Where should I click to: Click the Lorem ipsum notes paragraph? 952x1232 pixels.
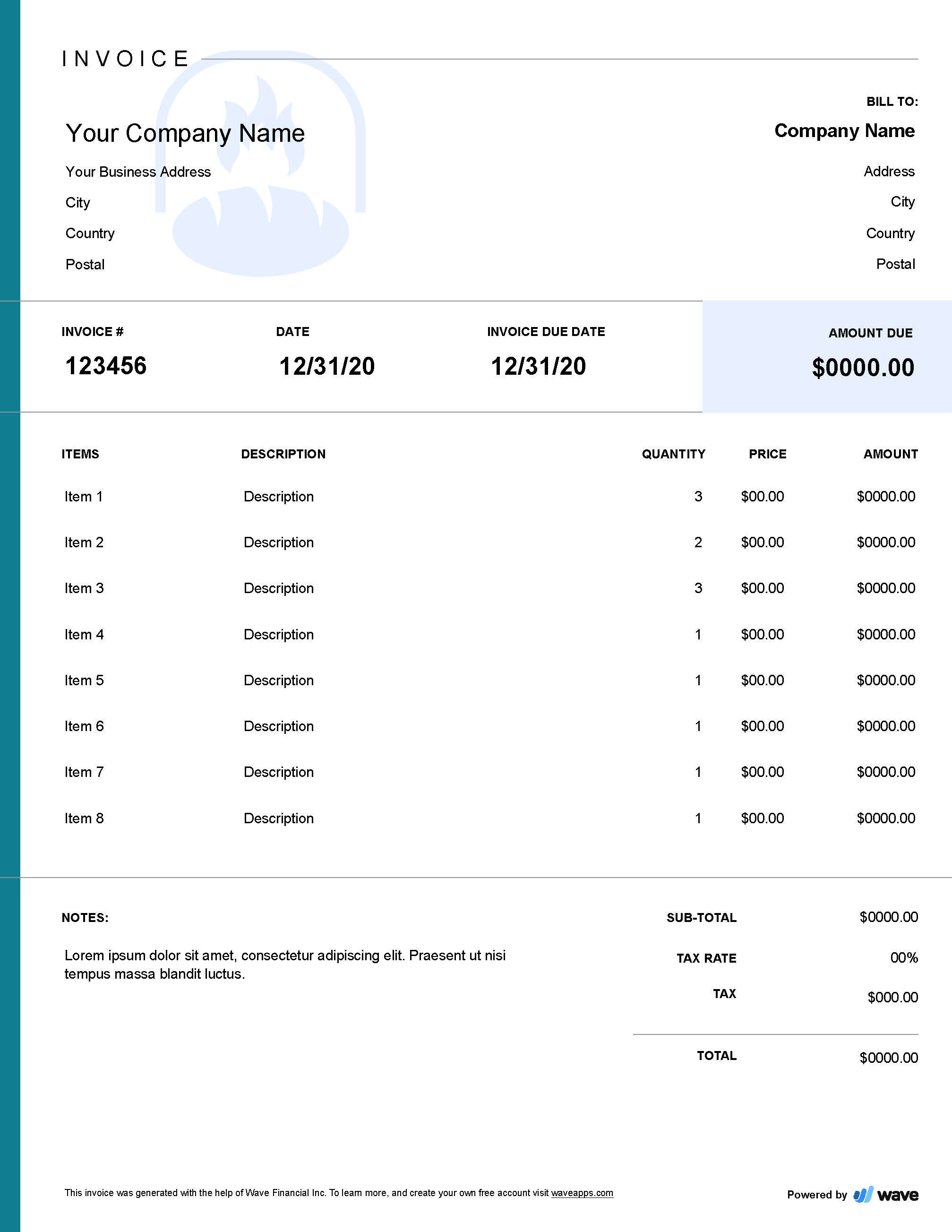click(x=285, y=965)
